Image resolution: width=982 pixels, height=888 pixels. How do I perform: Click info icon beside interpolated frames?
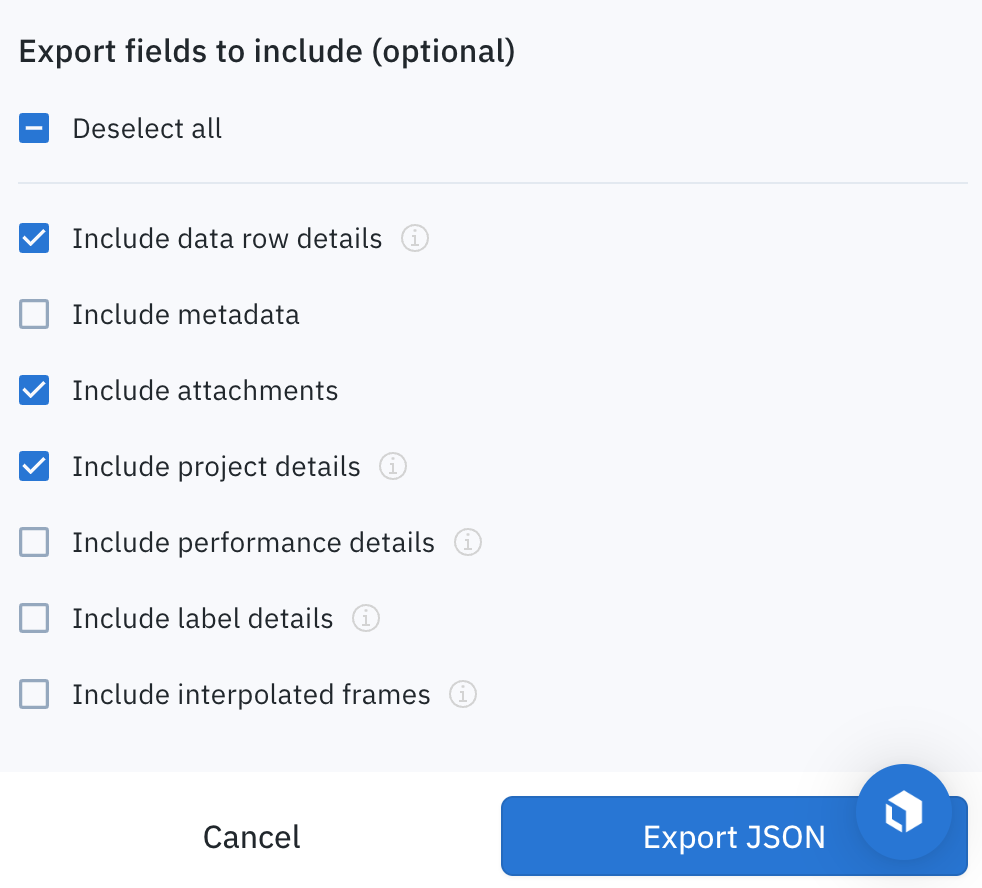point(463,694)
